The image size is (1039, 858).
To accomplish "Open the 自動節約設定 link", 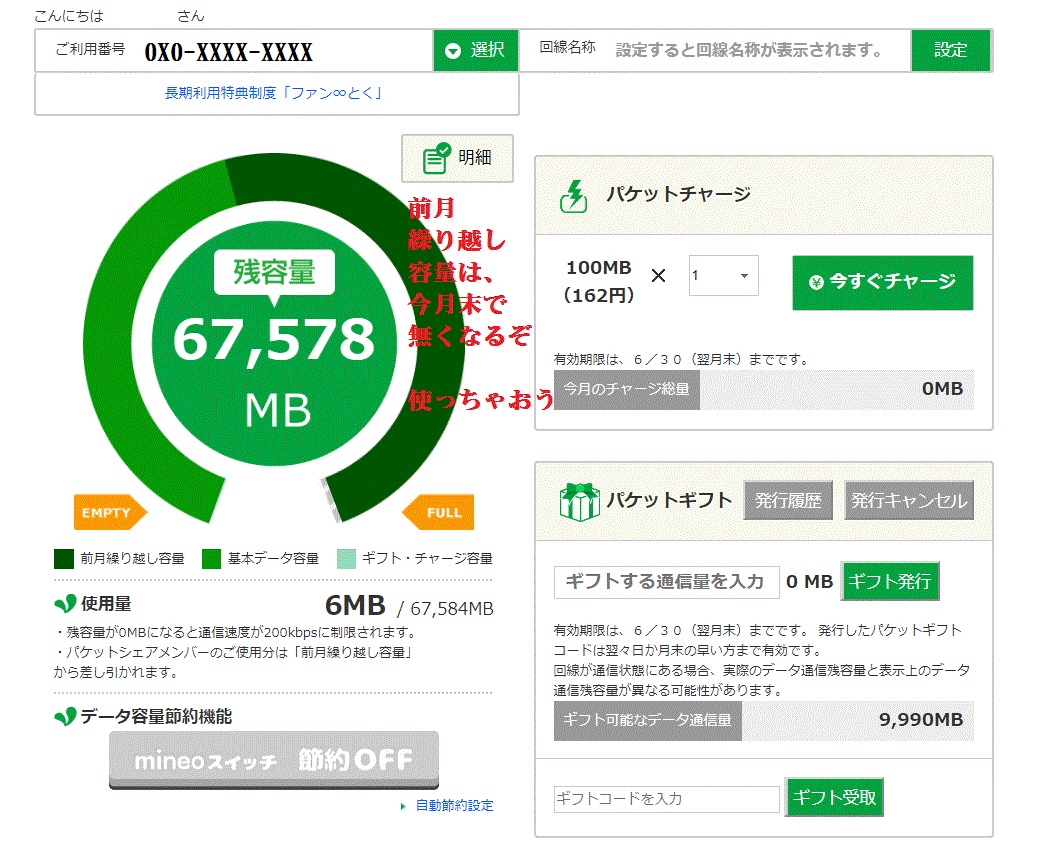I will (454, 806).
